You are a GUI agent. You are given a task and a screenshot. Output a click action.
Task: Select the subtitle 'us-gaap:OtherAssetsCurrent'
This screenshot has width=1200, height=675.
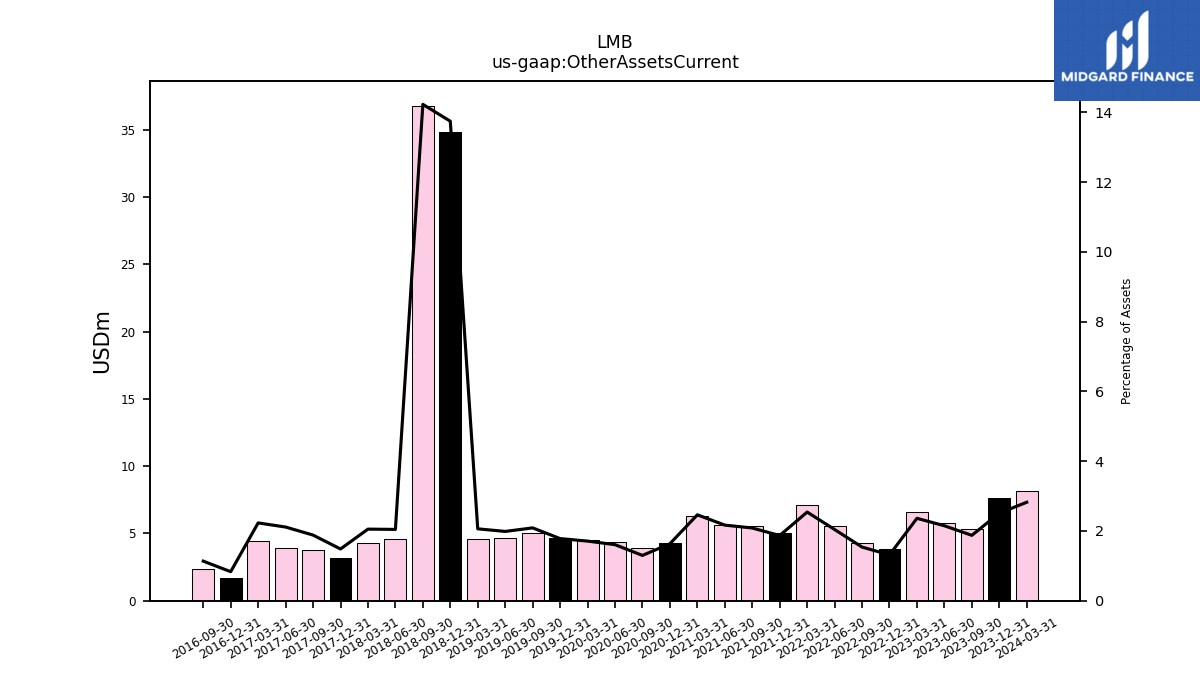click(615, 63)
